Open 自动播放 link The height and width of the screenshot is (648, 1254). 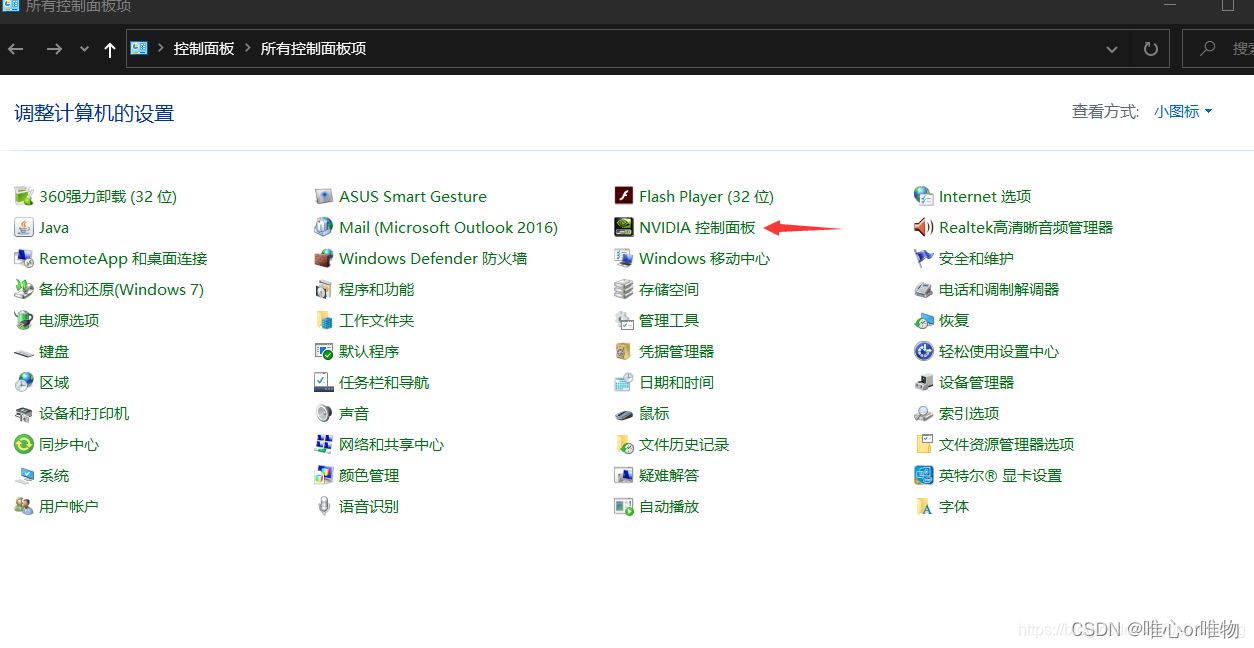coord(669,506)
